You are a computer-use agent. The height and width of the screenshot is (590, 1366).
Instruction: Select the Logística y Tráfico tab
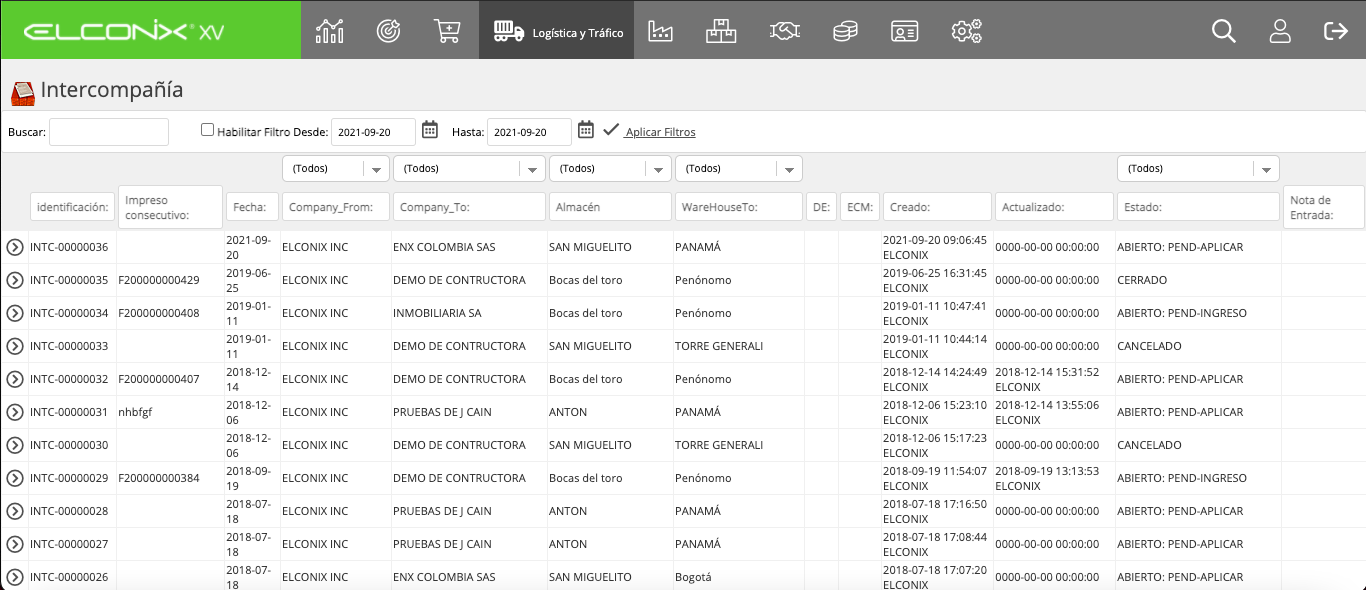coord(557,30)
